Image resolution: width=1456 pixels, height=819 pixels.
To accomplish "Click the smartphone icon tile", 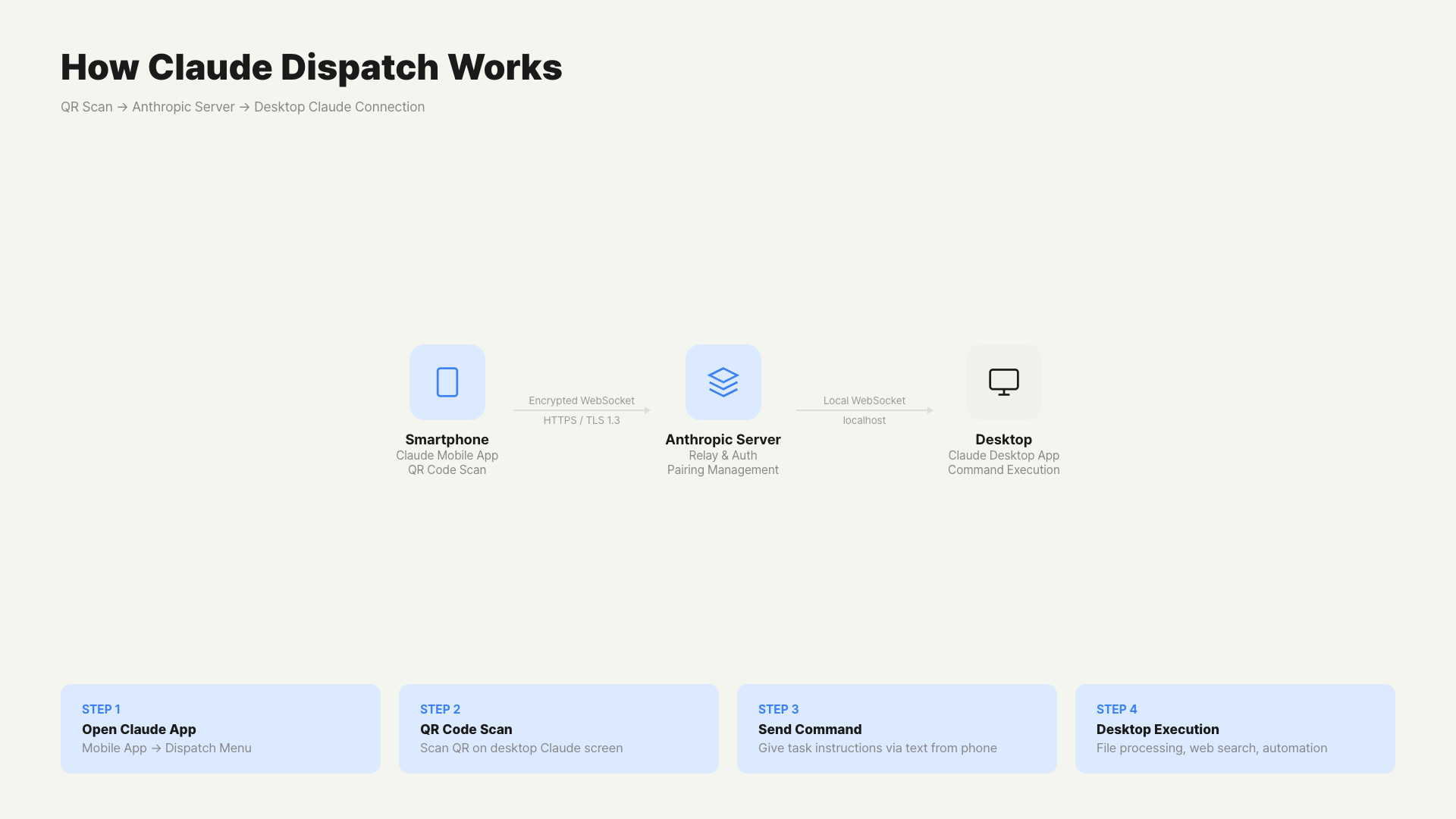I will point(447,382).
